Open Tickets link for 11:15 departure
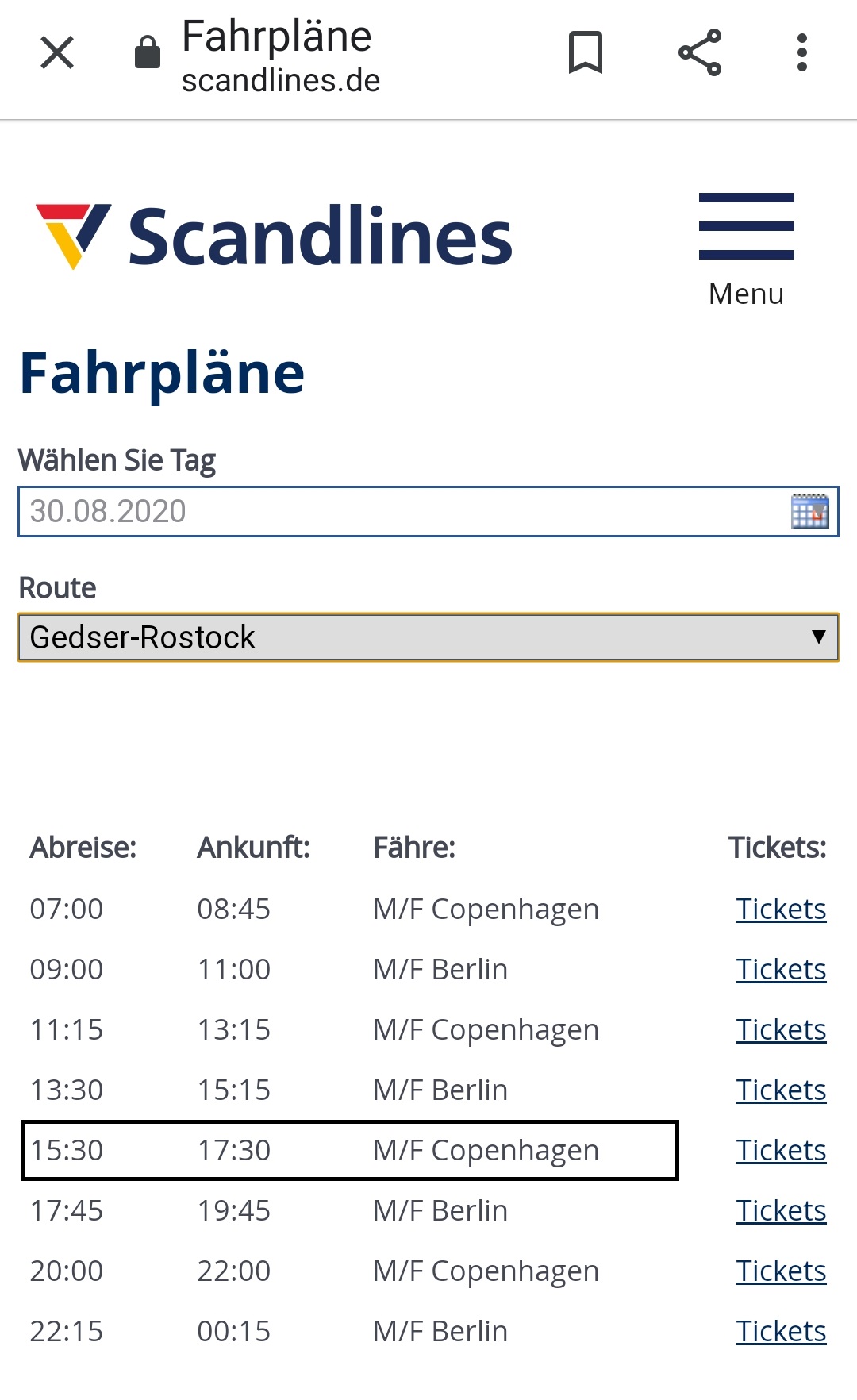The image size is (857, 1400). 781,1029
